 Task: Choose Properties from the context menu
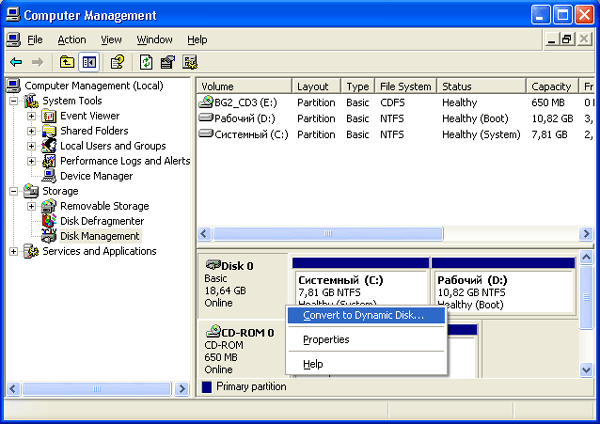(367, 339)
